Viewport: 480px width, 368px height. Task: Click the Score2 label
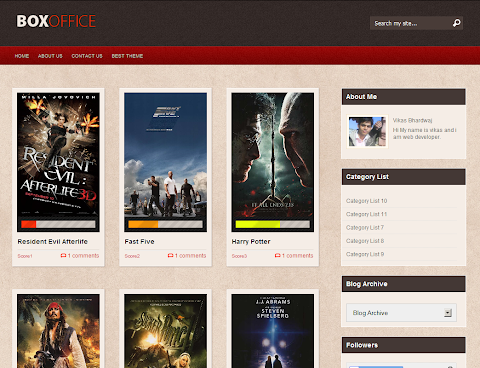tap(132, 256)
